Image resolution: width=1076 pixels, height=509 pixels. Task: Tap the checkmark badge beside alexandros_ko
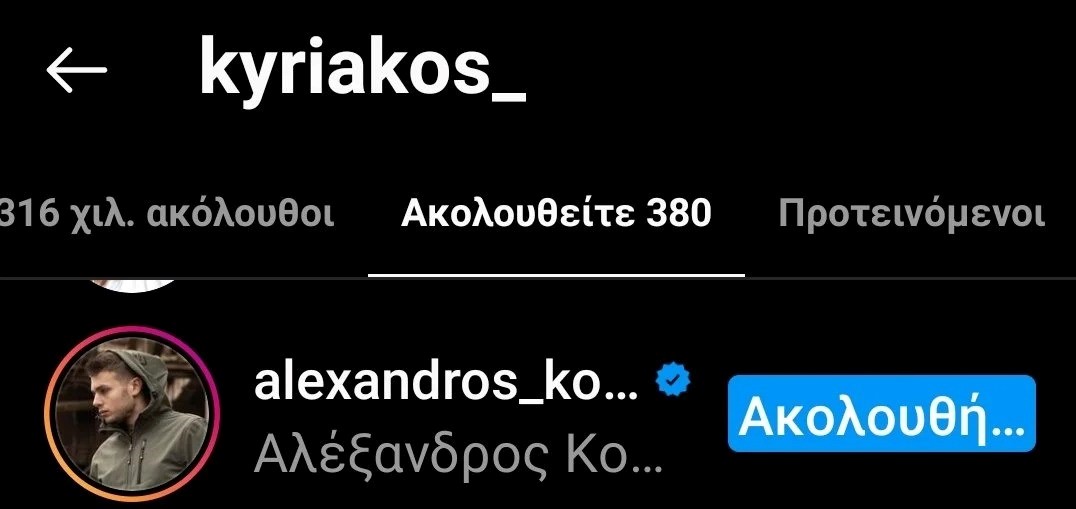point(673,381)
